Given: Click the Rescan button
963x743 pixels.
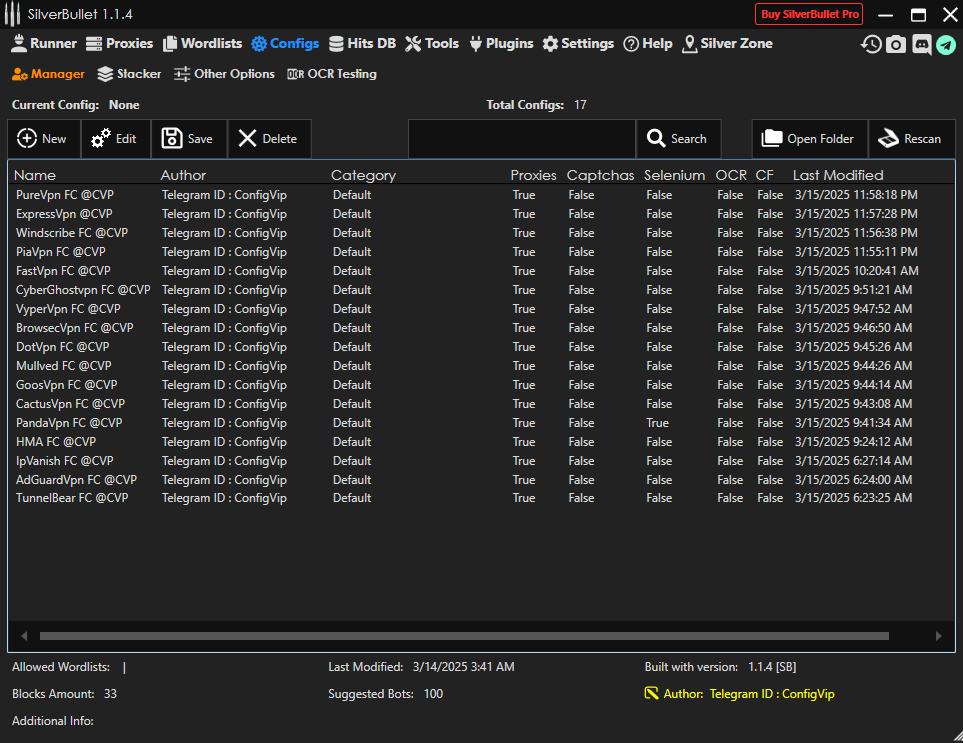Looking at the screenshot, I should [910, 139].
